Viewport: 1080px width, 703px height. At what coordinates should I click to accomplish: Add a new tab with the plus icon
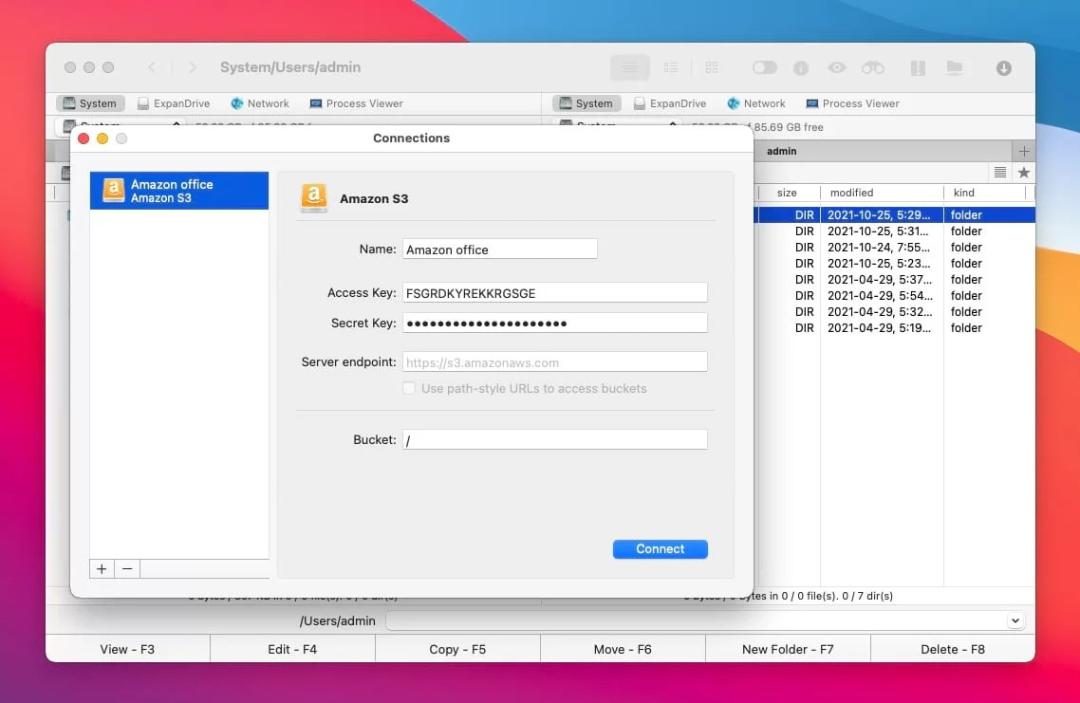1024,151
